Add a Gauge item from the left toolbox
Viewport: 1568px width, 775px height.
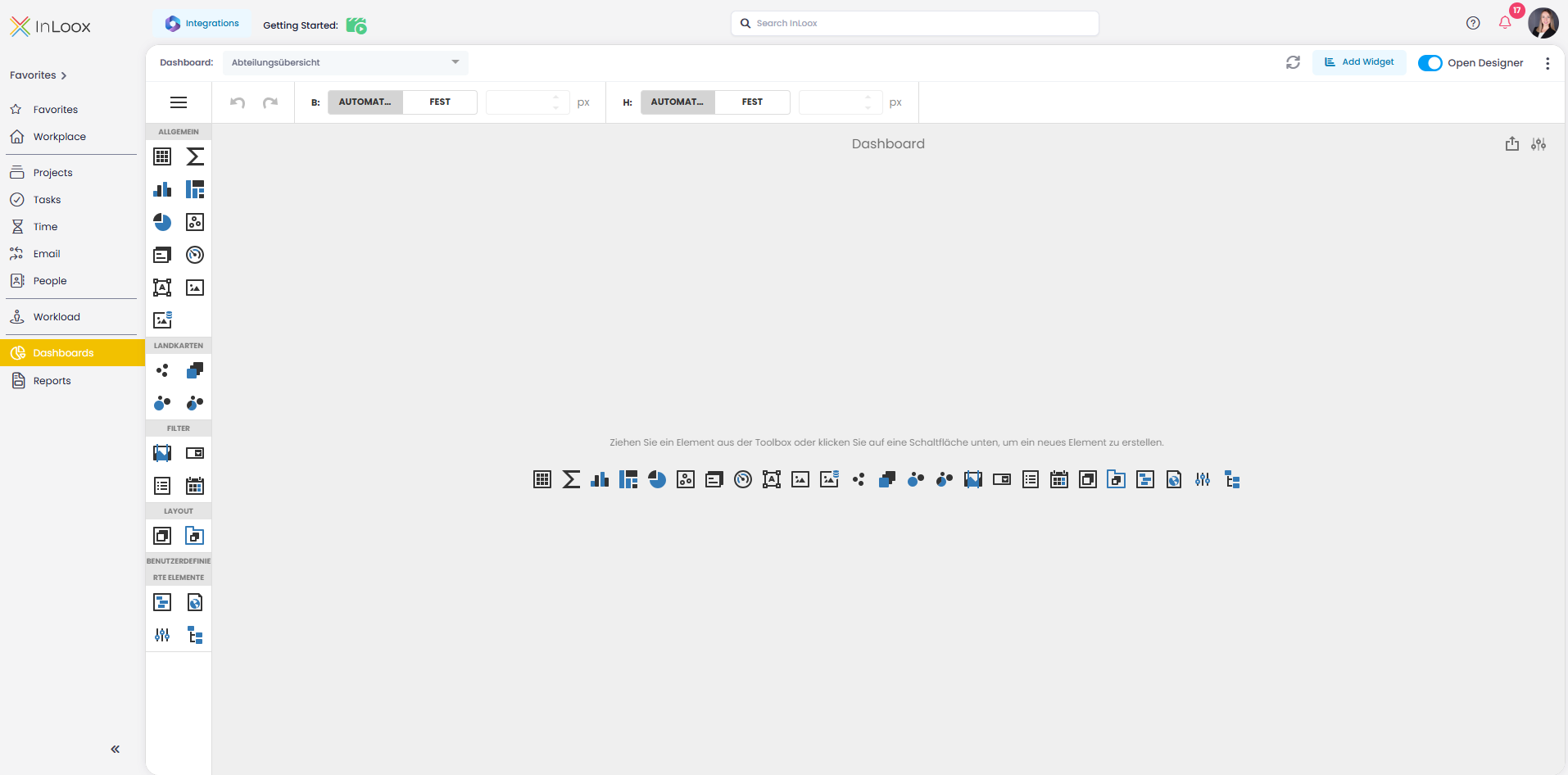[x=195, y=255]
